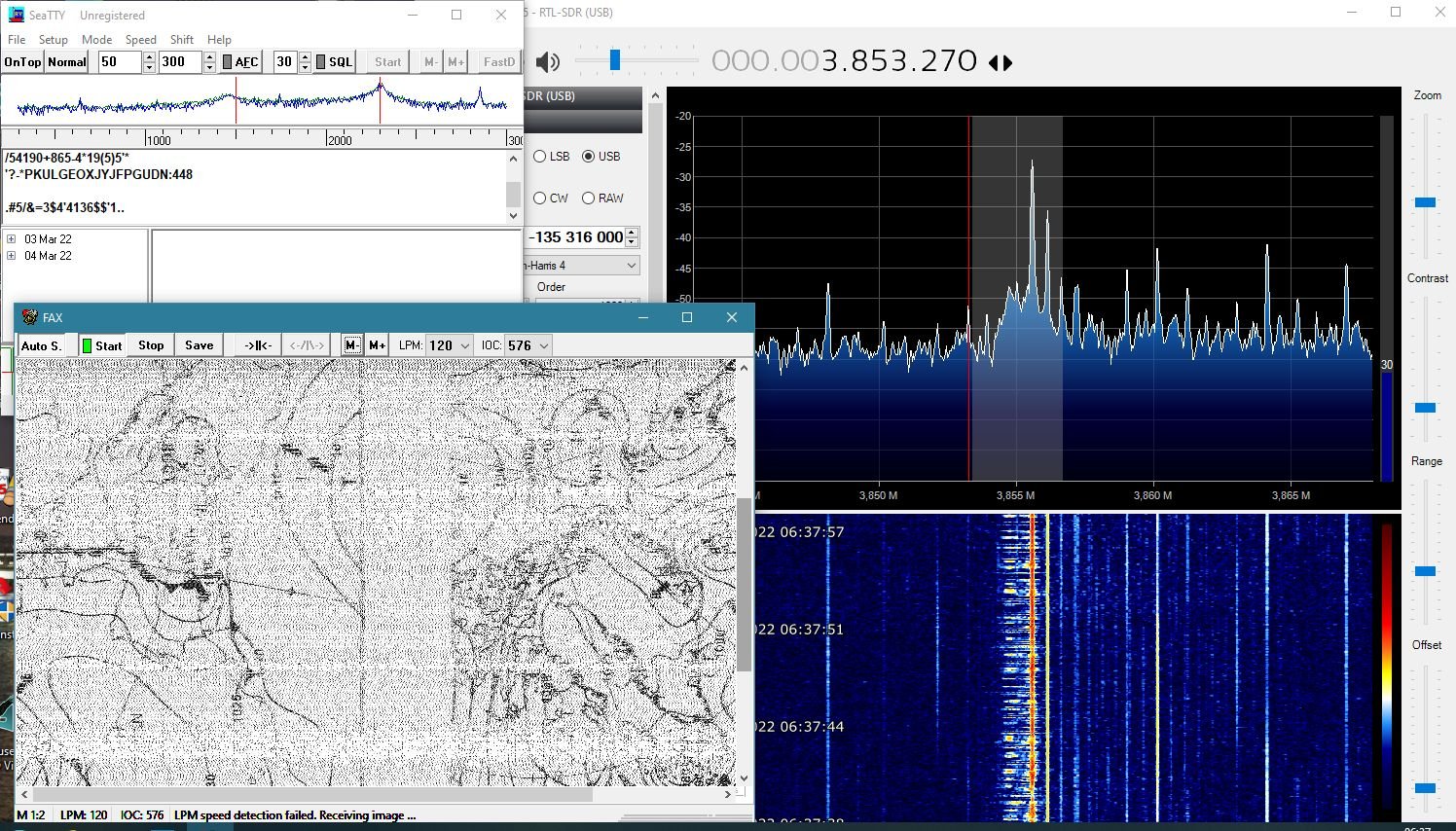Open the Mode menu in SeaTTY
This screenshot has height=831, width=1456.
96,40
